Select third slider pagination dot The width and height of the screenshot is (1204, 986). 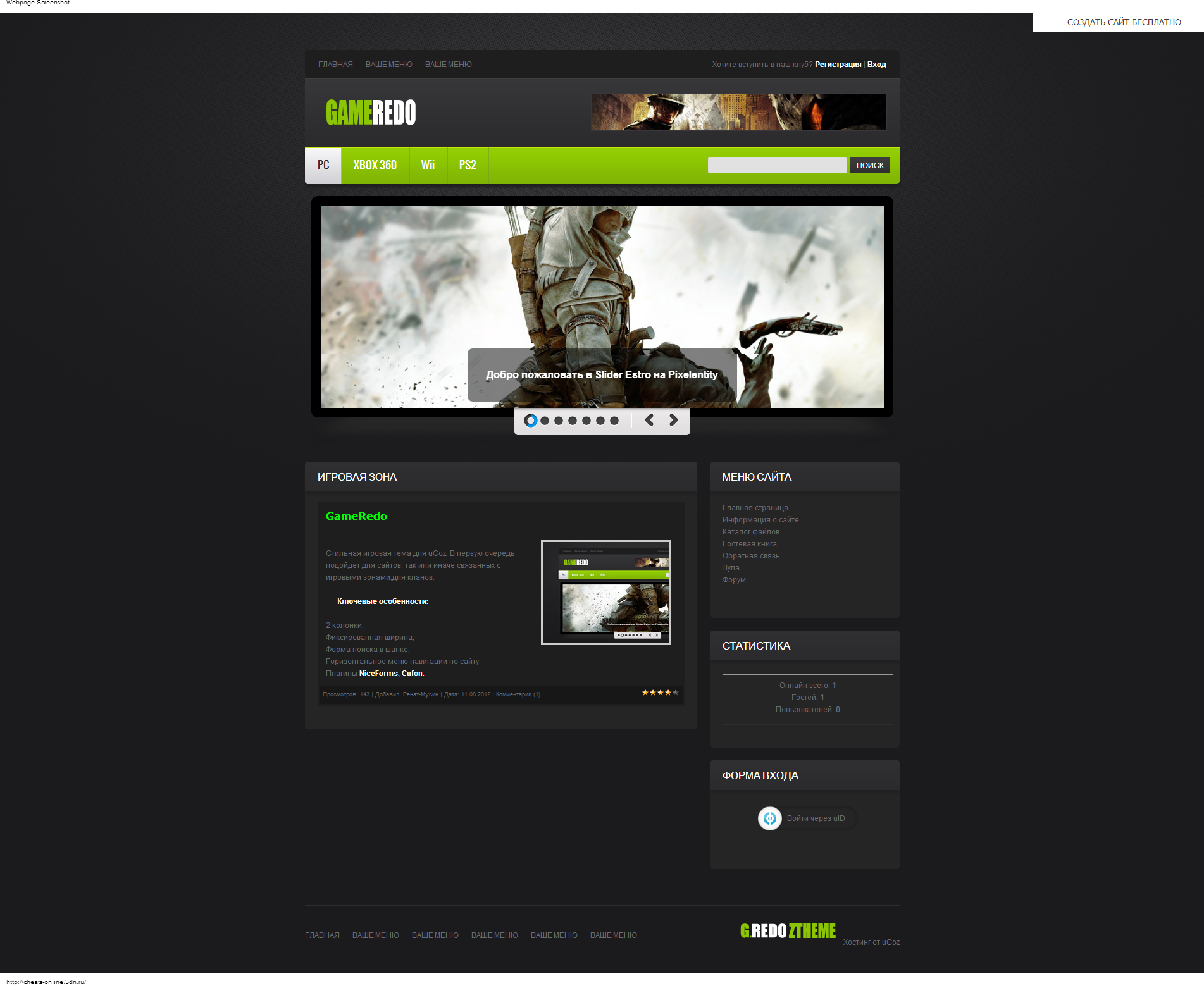point(559,421)
